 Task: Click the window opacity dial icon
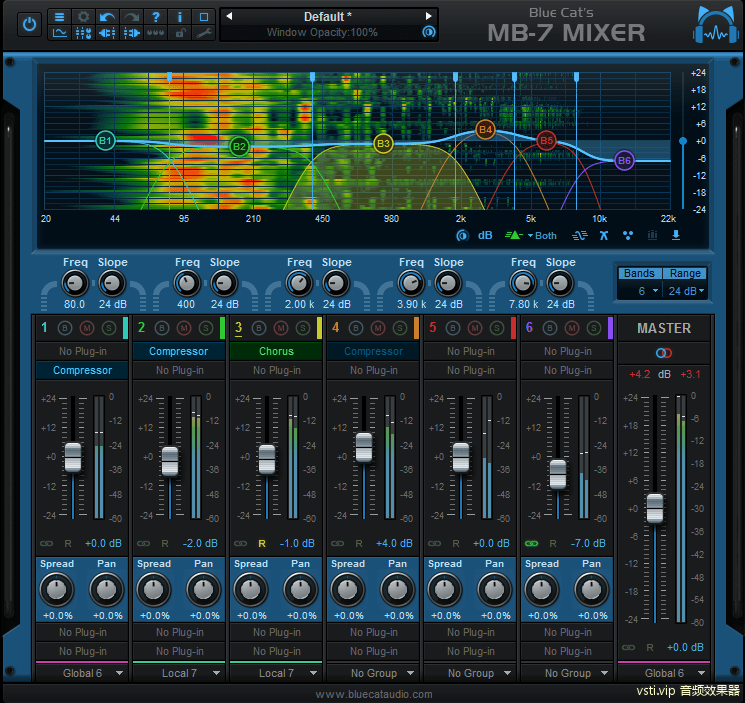(x=429, y=32)
